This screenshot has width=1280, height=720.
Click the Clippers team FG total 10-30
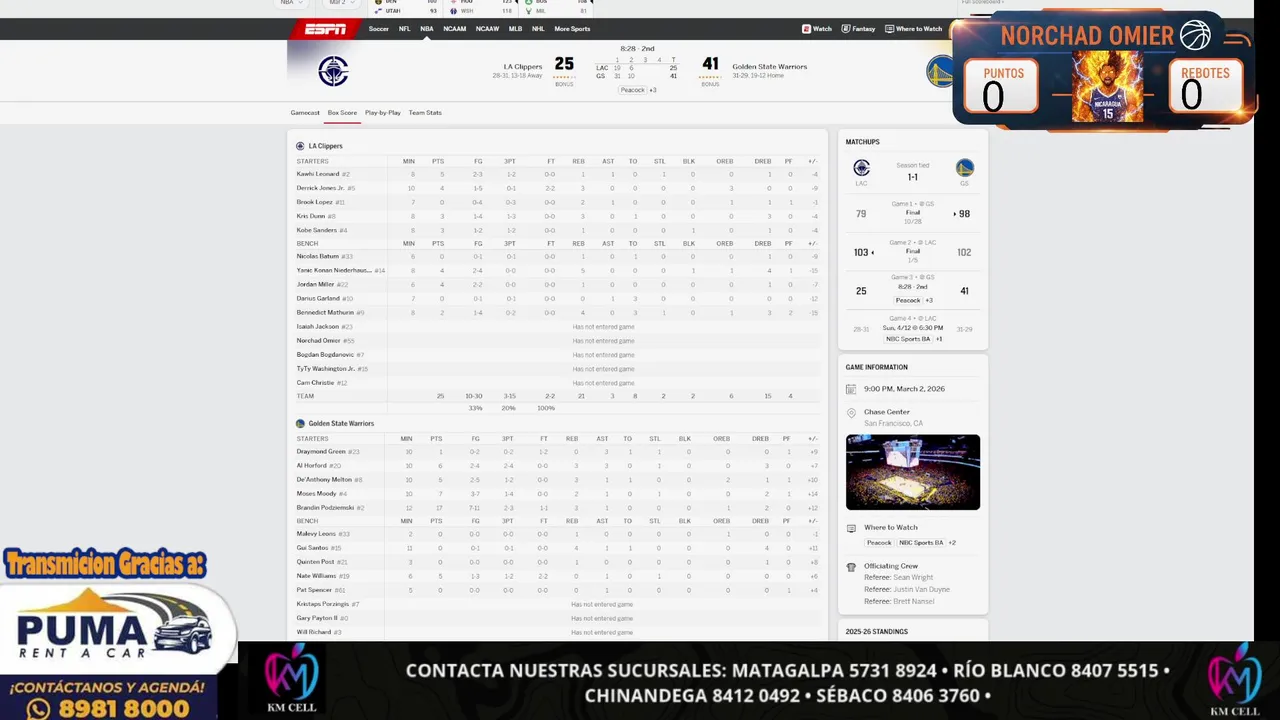coord(474,396)
